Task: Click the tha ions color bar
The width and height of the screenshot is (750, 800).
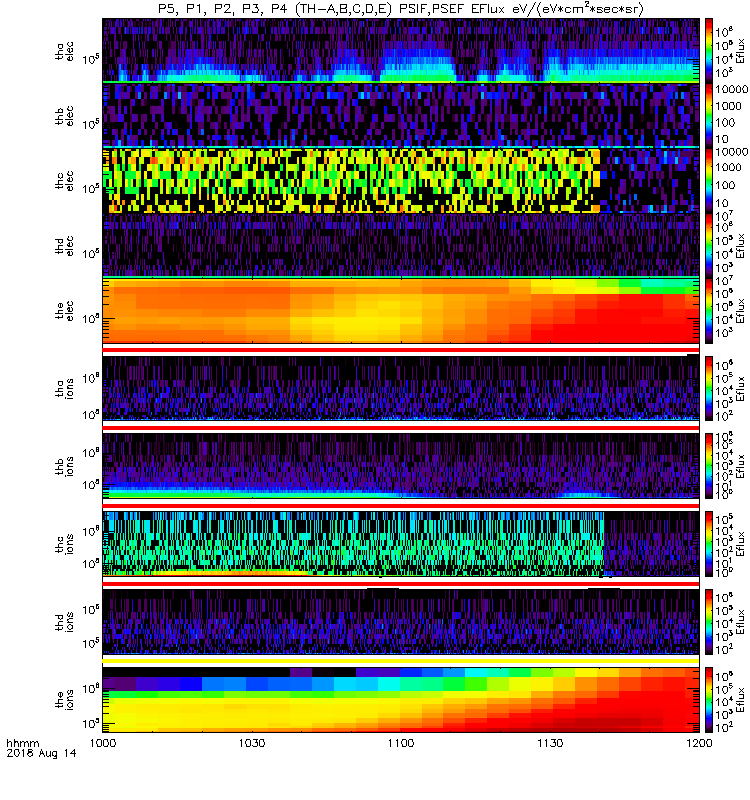Action: pos(709,388)
